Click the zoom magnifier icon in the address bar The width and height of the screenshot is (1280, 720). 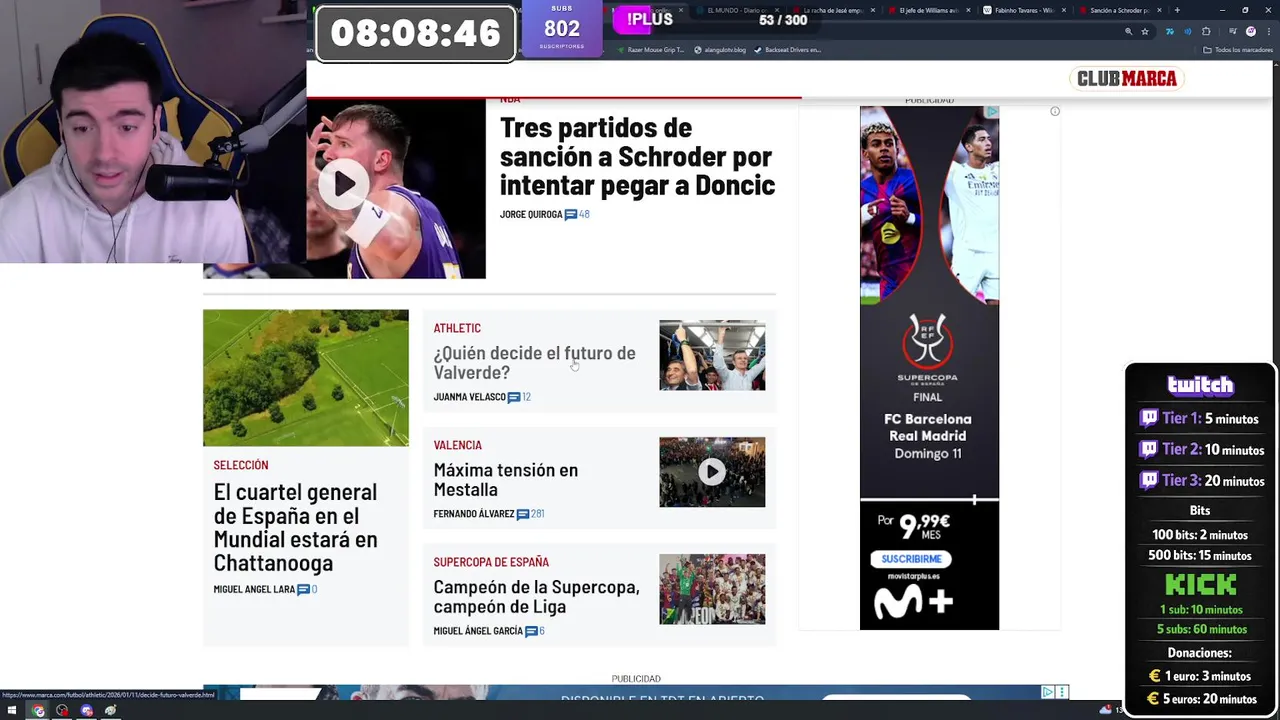point(1129,31)
